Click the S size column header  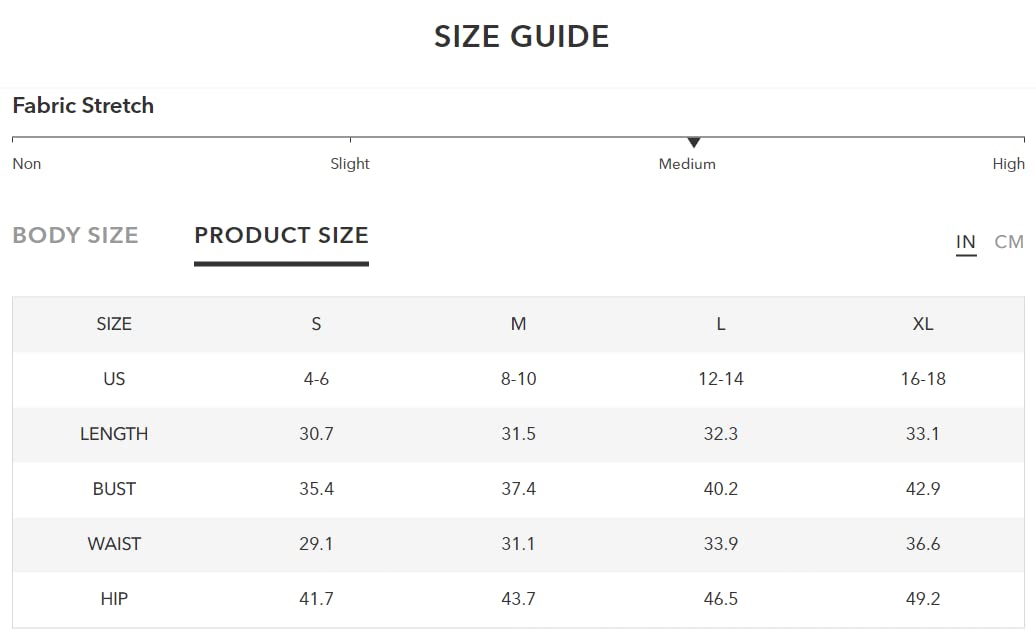[x=316, y=324]
